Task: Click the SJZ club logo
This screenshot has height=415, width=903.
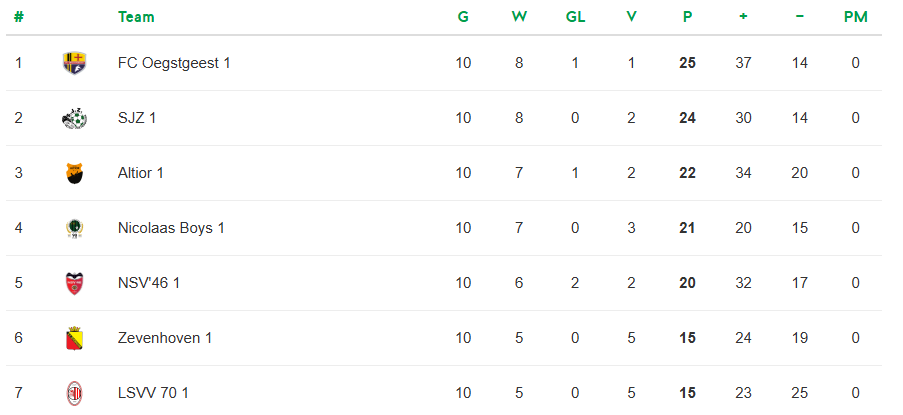Action: click(73, 118)
